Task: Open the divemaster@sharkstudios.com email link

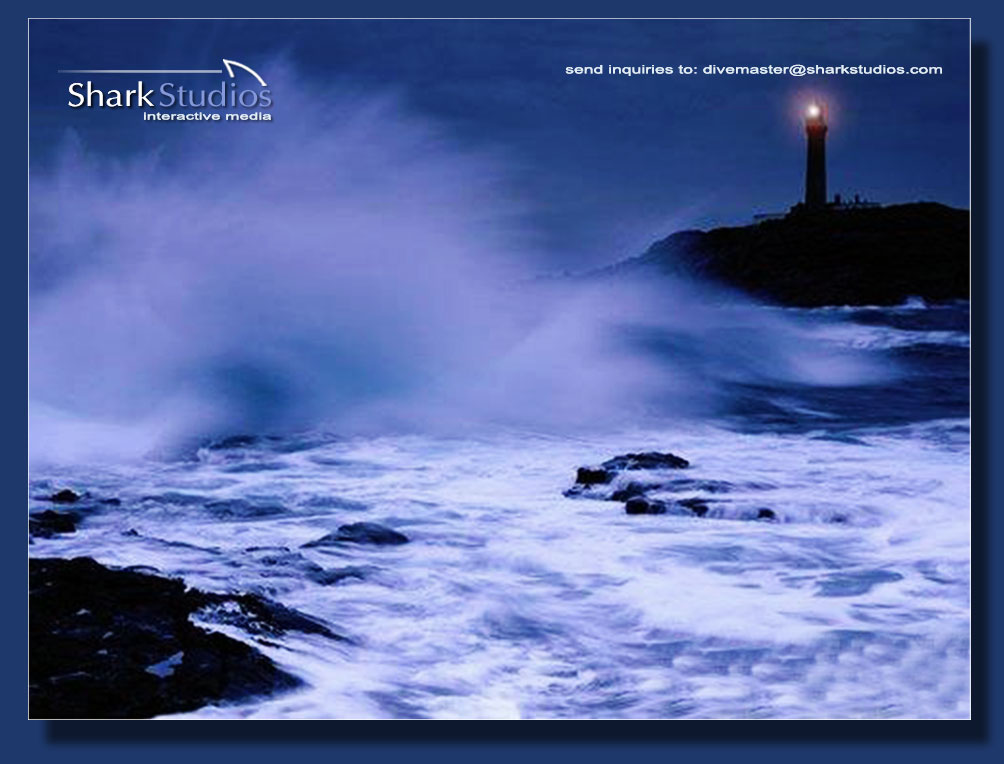Action: coord(823,70)
